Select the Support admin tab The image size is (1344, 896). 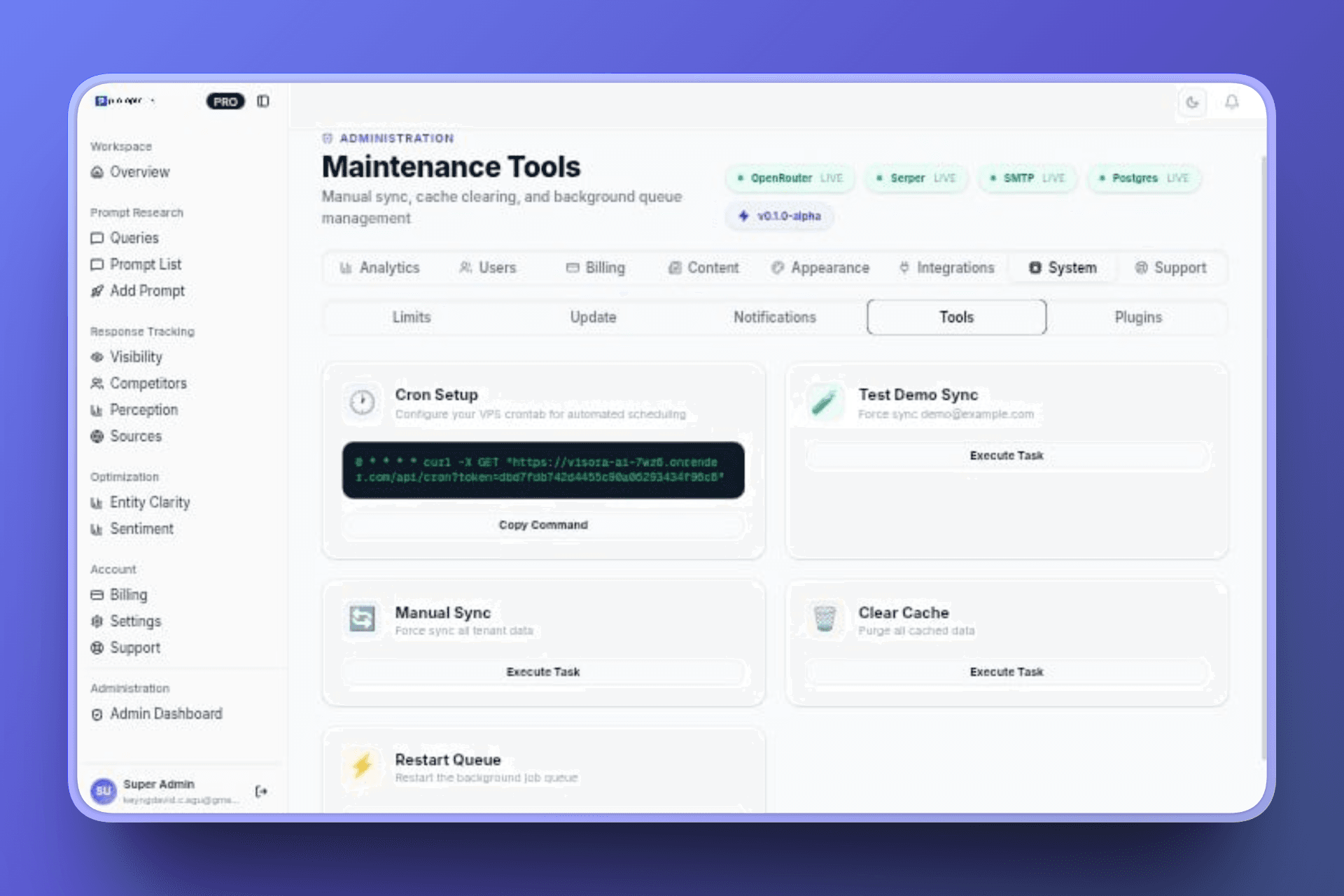(1170, 268)
